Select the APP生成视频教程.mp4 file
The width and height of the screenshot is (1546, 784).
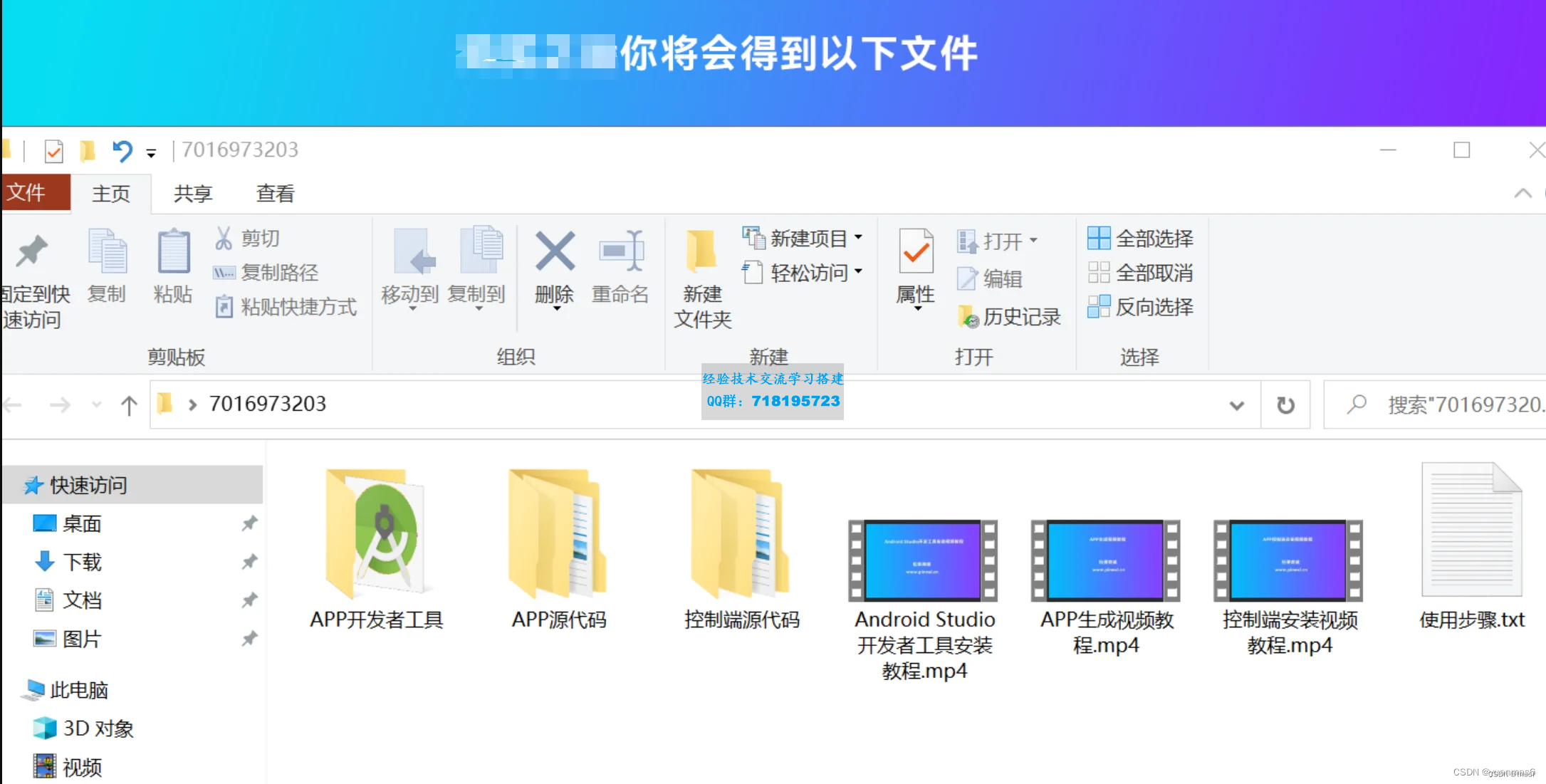1107,587
